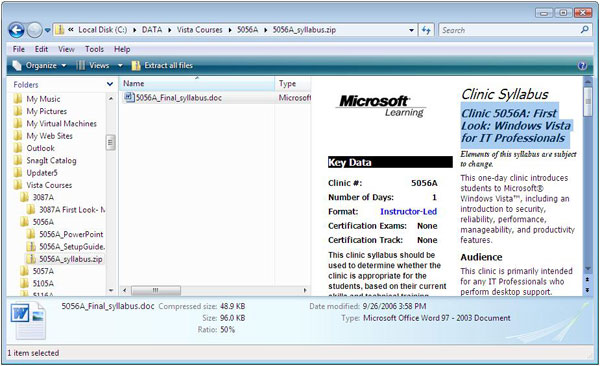
Task: Click the magnifier search icon
Action: 584,30
